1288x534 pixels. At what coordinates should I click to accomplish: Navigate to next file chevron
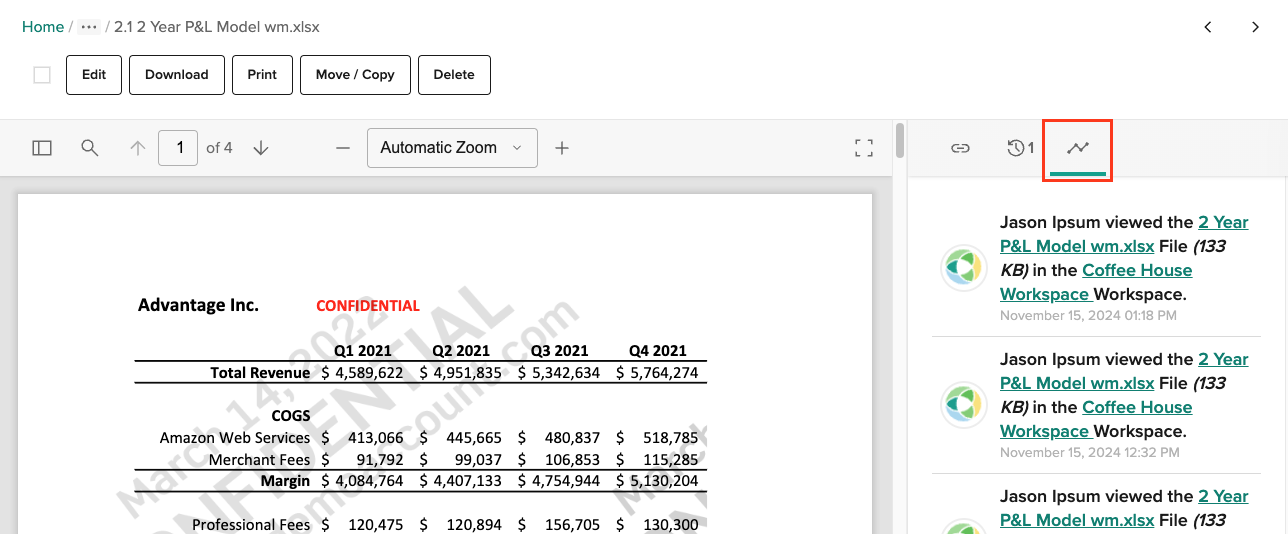pyautogui.click(x=1256, y=27)
